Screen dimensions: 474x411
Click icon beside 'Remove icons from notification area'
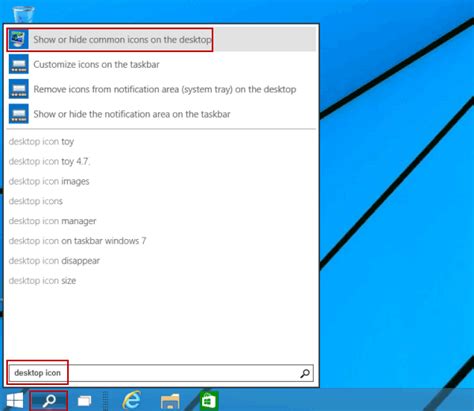click(19, 89)
